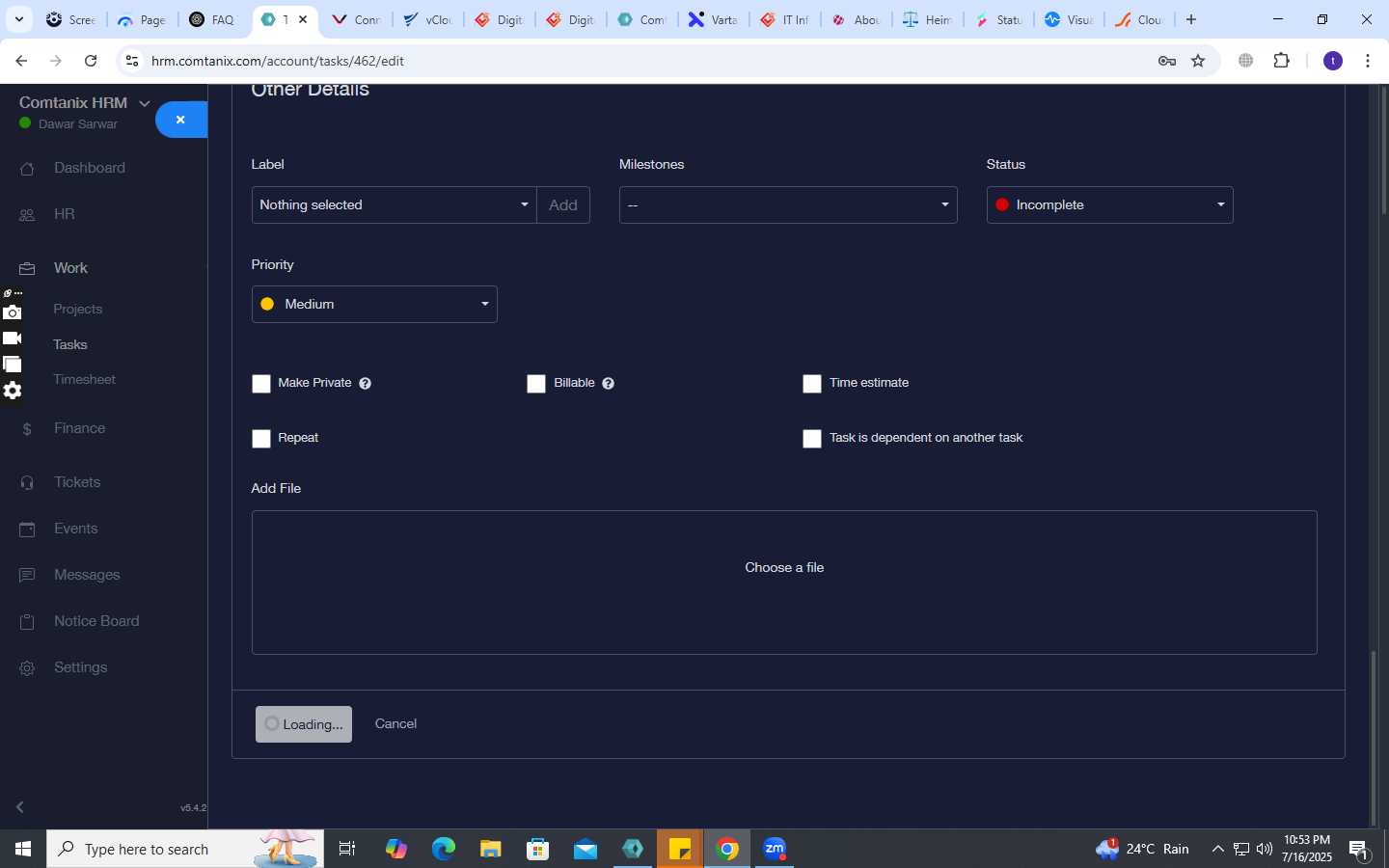Click the Events calendar icon in sidebar
The height and width of the screenshot is (868, 1389).
pyautogui.click(x=27, y=529)
